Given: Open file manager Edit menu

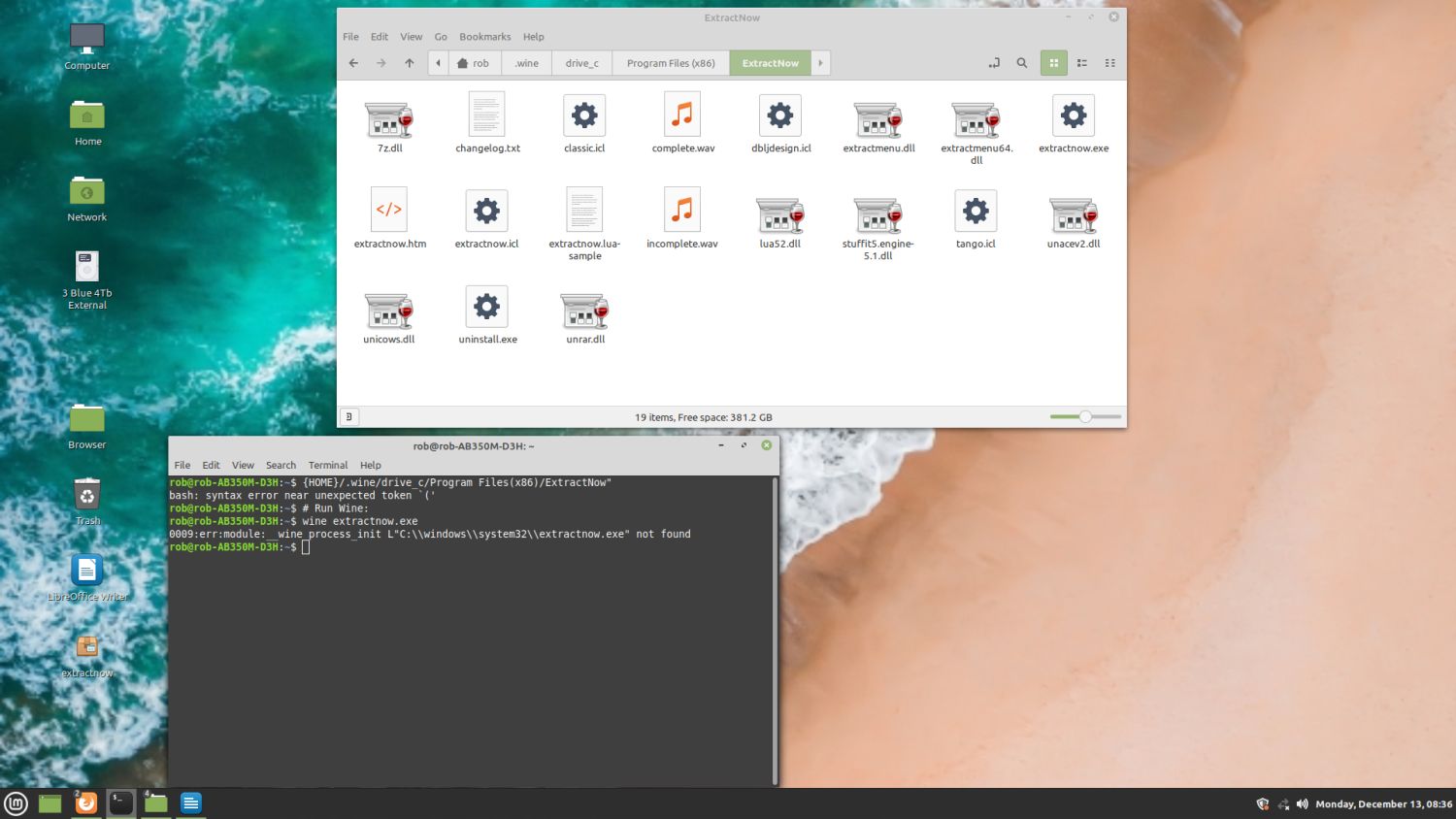Looking at the screenshot, I should point(380,37).
